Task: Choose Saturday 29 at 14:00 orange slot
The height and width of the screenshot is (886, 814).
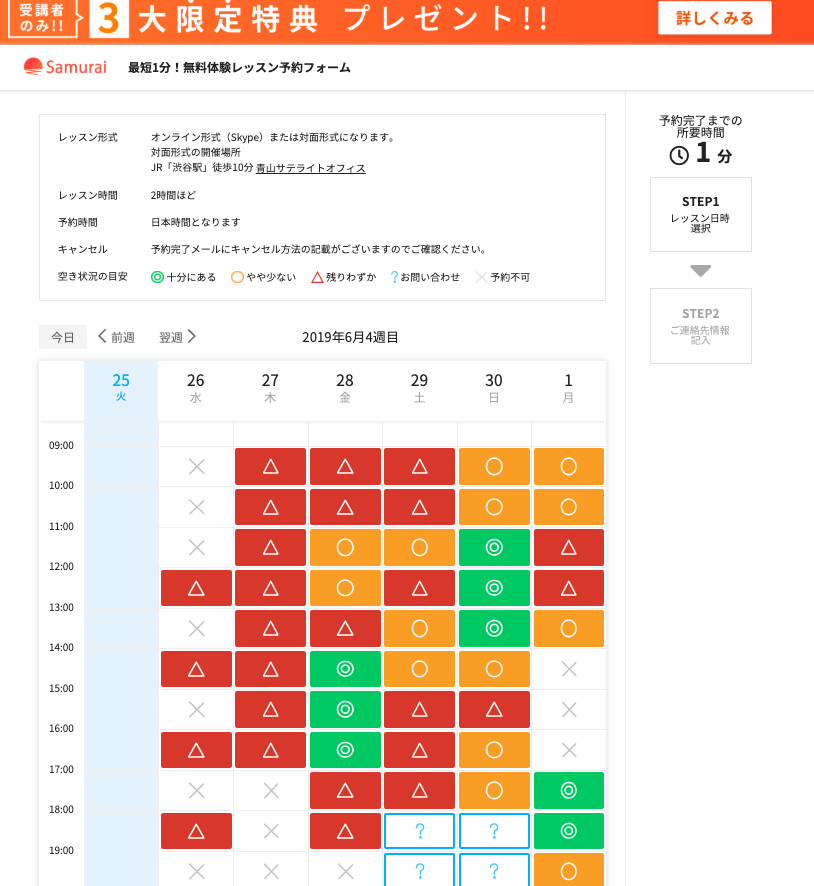Action: point(419,669)
